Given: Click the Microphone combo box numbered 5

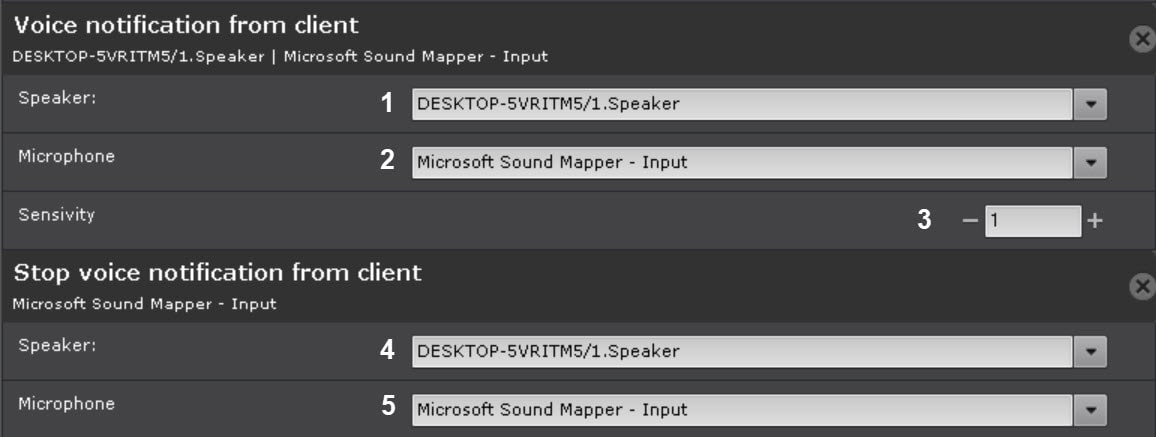Looking at the screenshot, I should tap(742, 409).
